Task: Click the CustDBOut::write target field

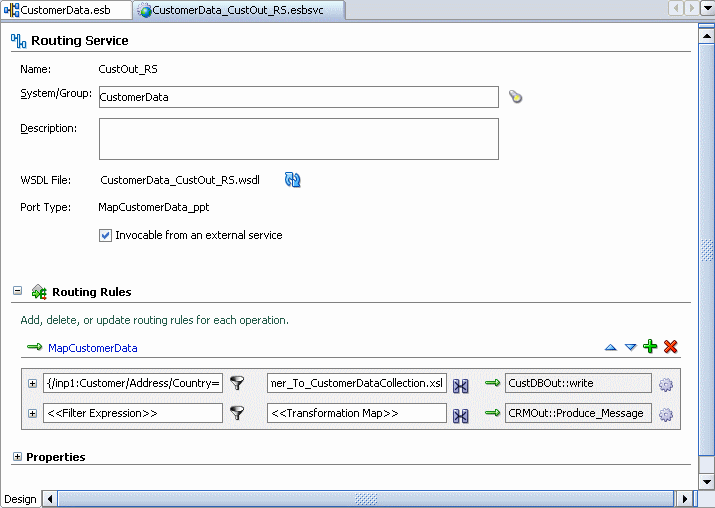Action: 578,383
